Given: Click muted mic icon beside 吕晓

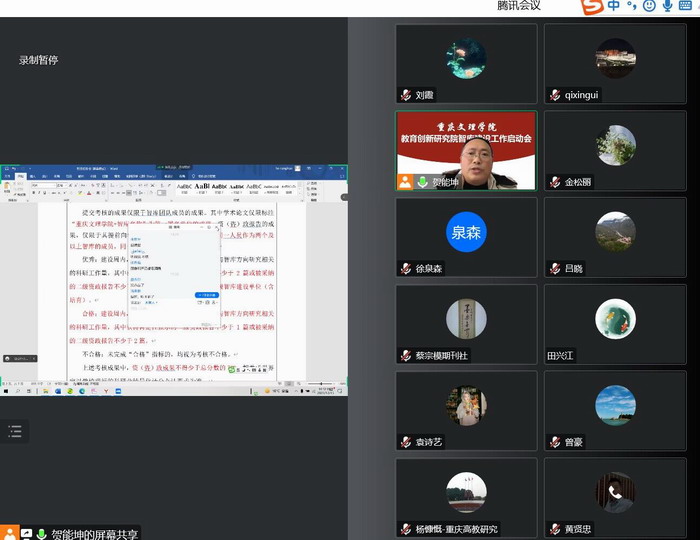Looking at the screenshot, I should tap(555, 269).
